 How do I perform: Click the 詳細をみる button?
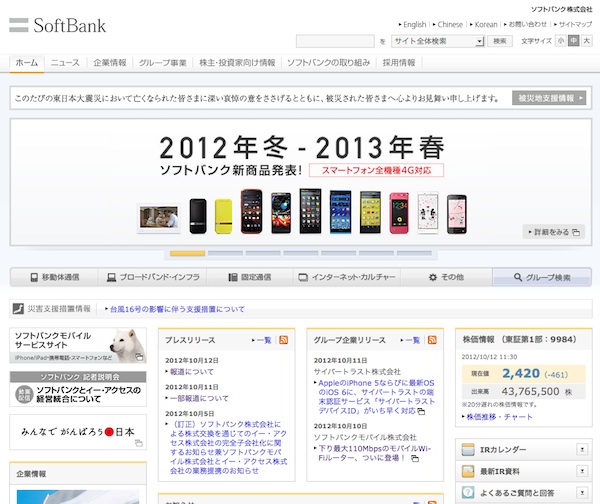click(554, 232)
